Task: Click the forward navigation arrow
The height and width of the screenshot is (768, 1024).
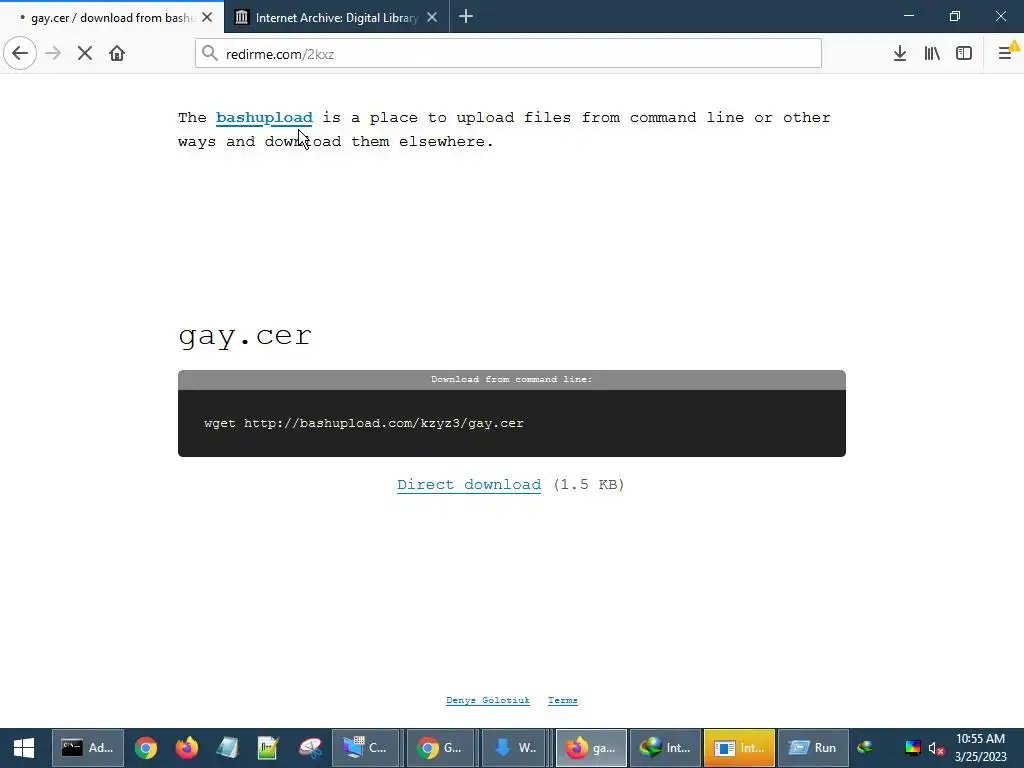Action: [x=53, y=54]
